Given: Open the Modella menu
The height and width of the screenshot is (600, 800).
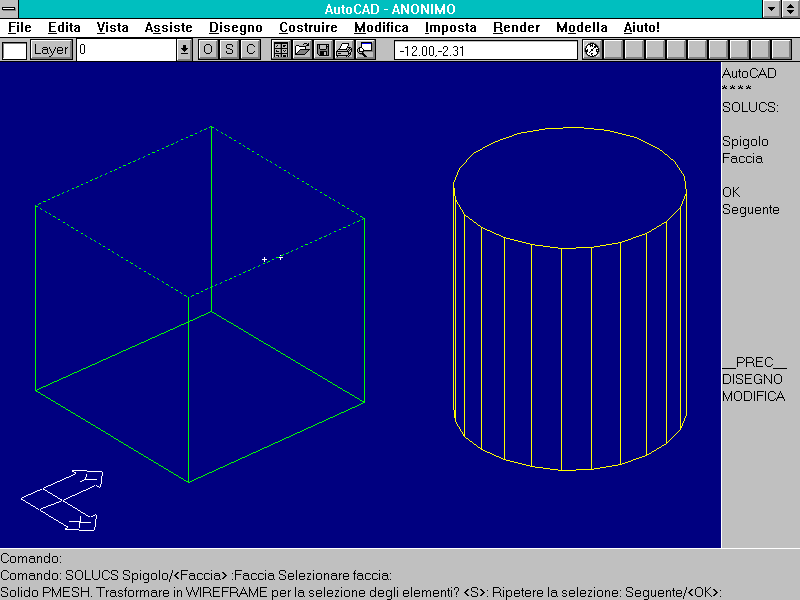Looking at the screenshot, I should click(582, 28).
